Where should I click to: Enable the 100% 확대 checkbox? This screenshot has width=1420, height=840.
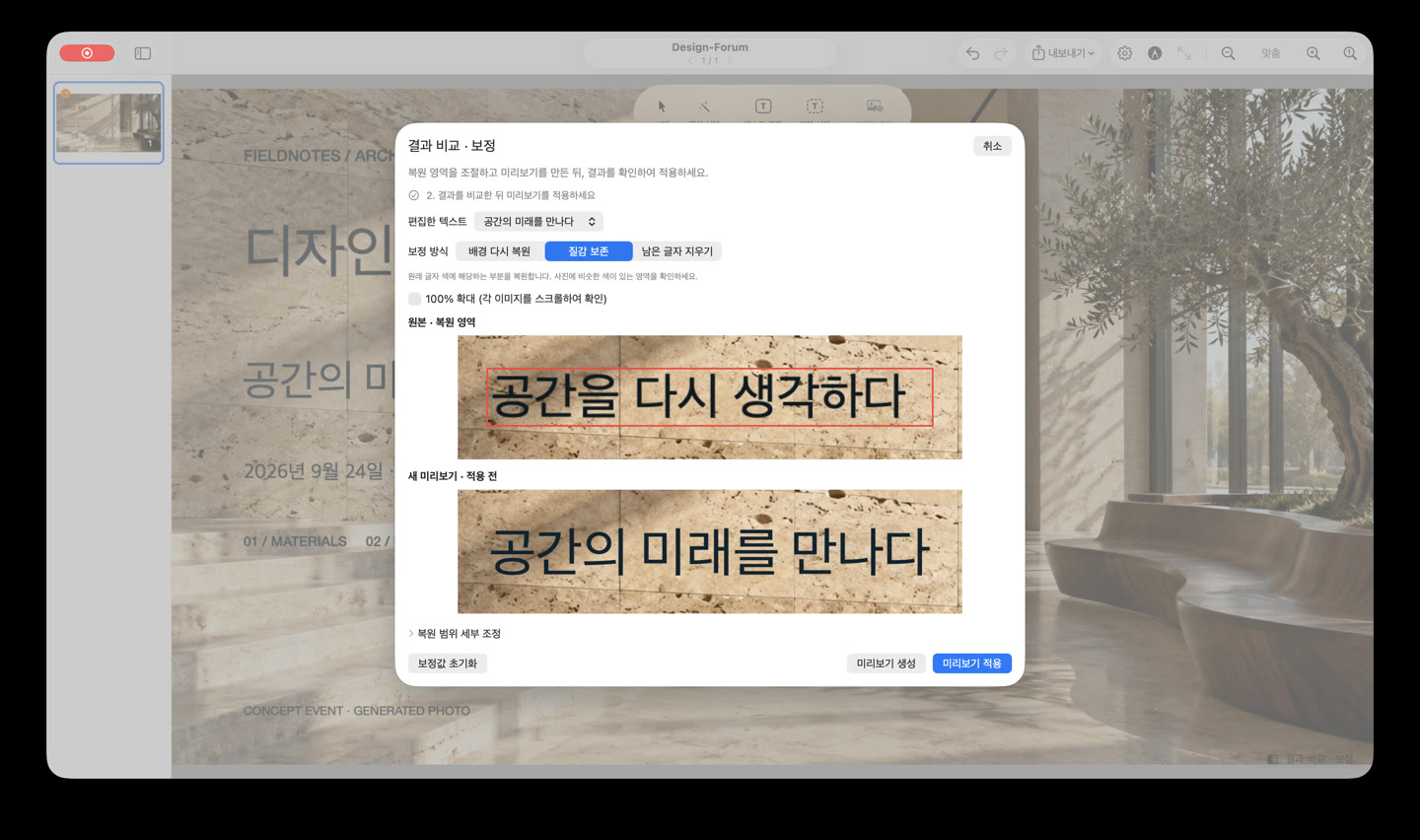(414, 299)
